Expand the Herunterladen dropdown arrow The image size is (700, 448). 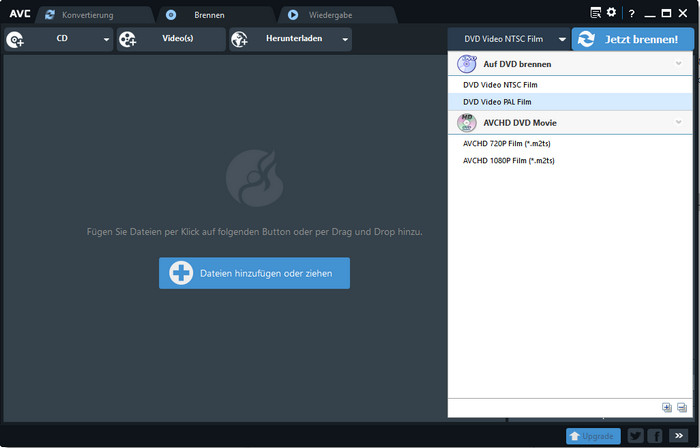[345, 39]
